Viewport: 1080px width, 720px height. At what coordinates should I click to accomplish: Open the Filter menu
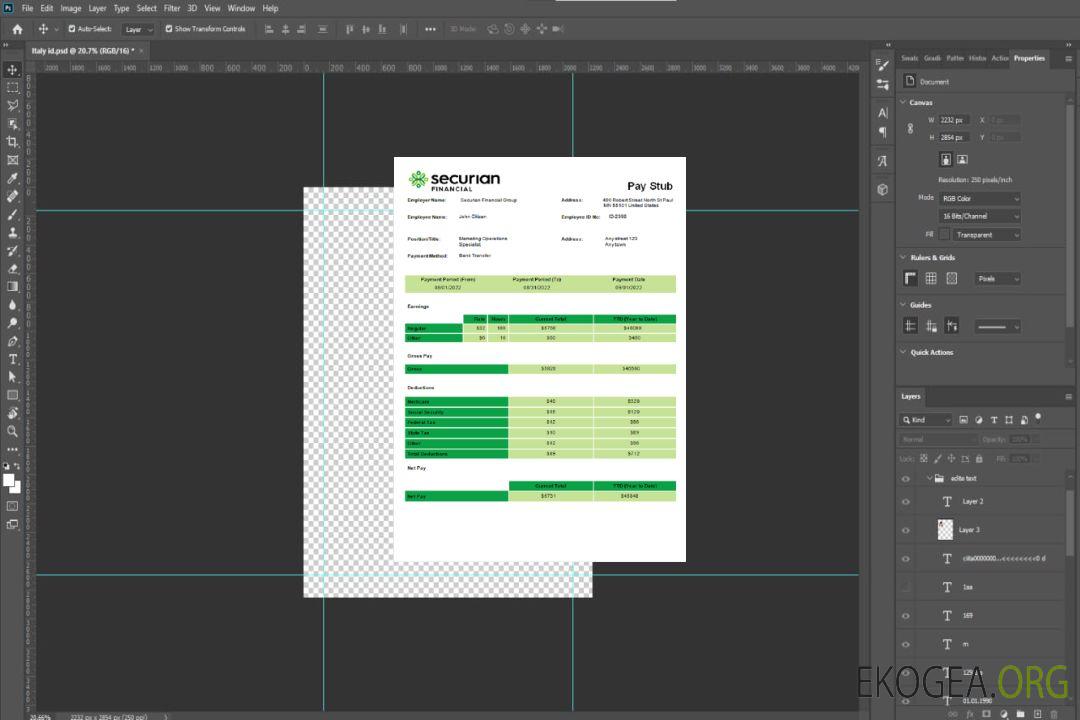(172, 8)
